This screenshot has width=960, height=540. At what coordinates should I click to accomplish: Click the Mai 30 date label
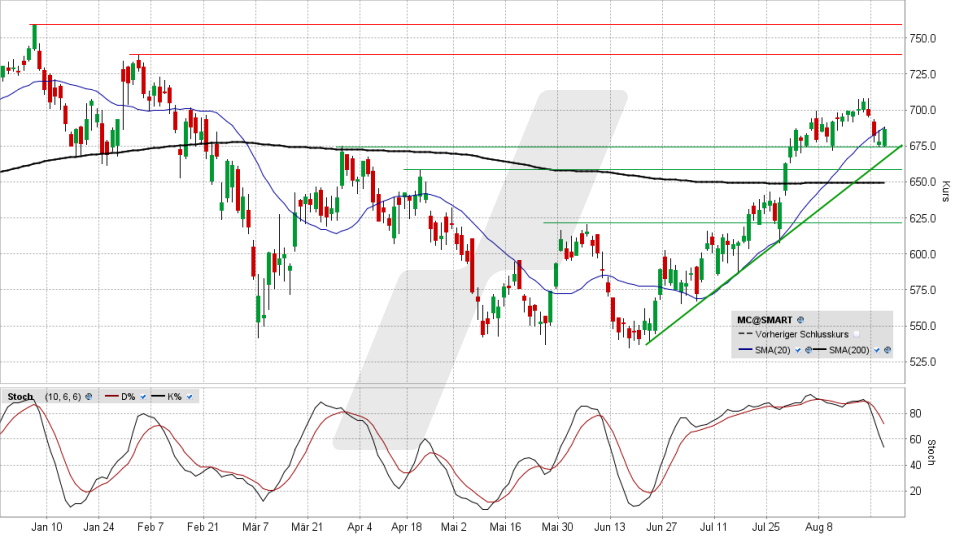558,527
